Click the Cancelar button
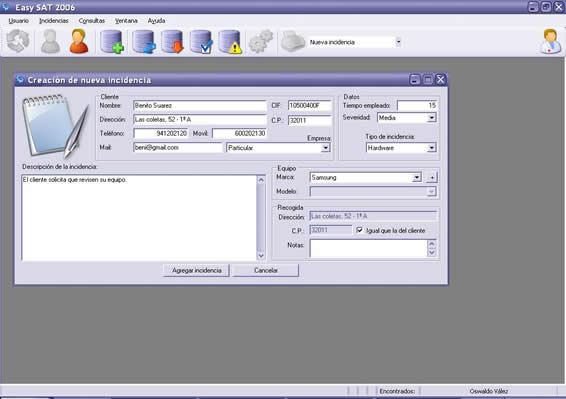Screen dimensions: 566x399 pos(266,270)
